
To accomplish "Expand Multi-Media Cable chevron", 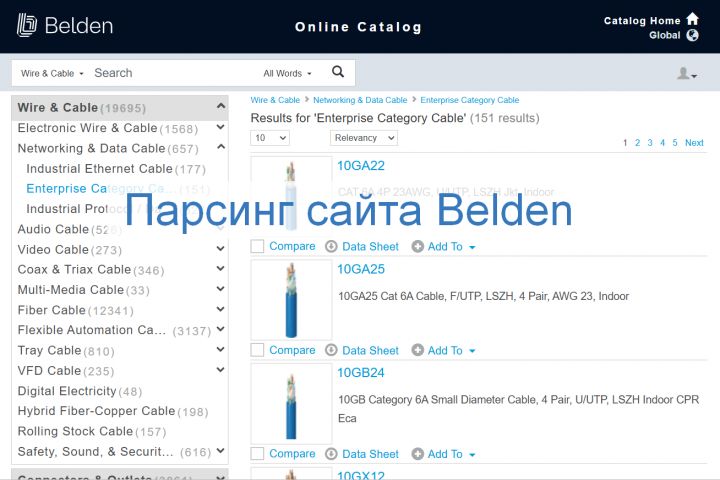I will point(220,289).
